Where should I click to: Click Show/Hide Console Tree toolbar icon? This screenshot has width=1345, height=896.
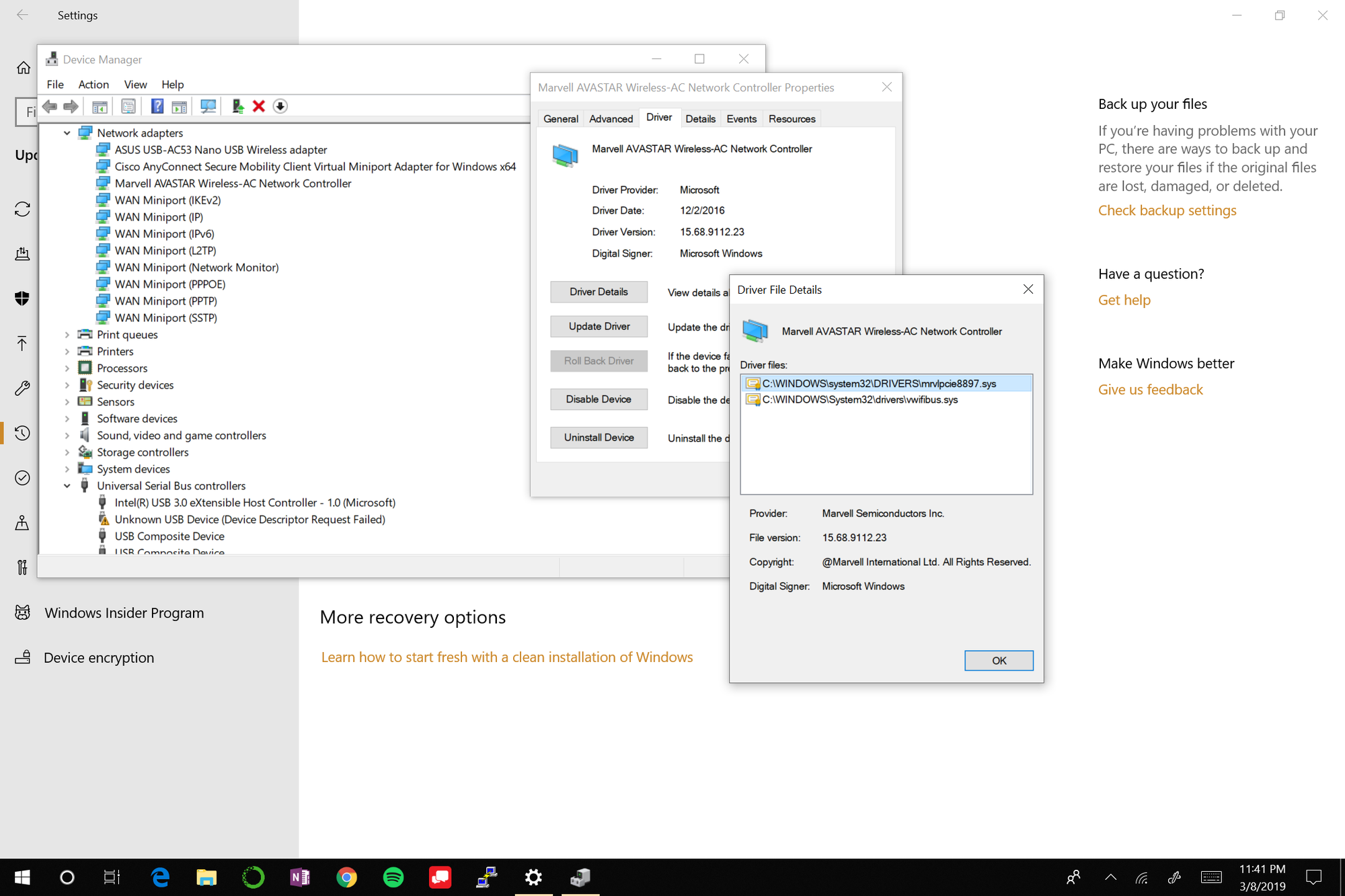100,106
